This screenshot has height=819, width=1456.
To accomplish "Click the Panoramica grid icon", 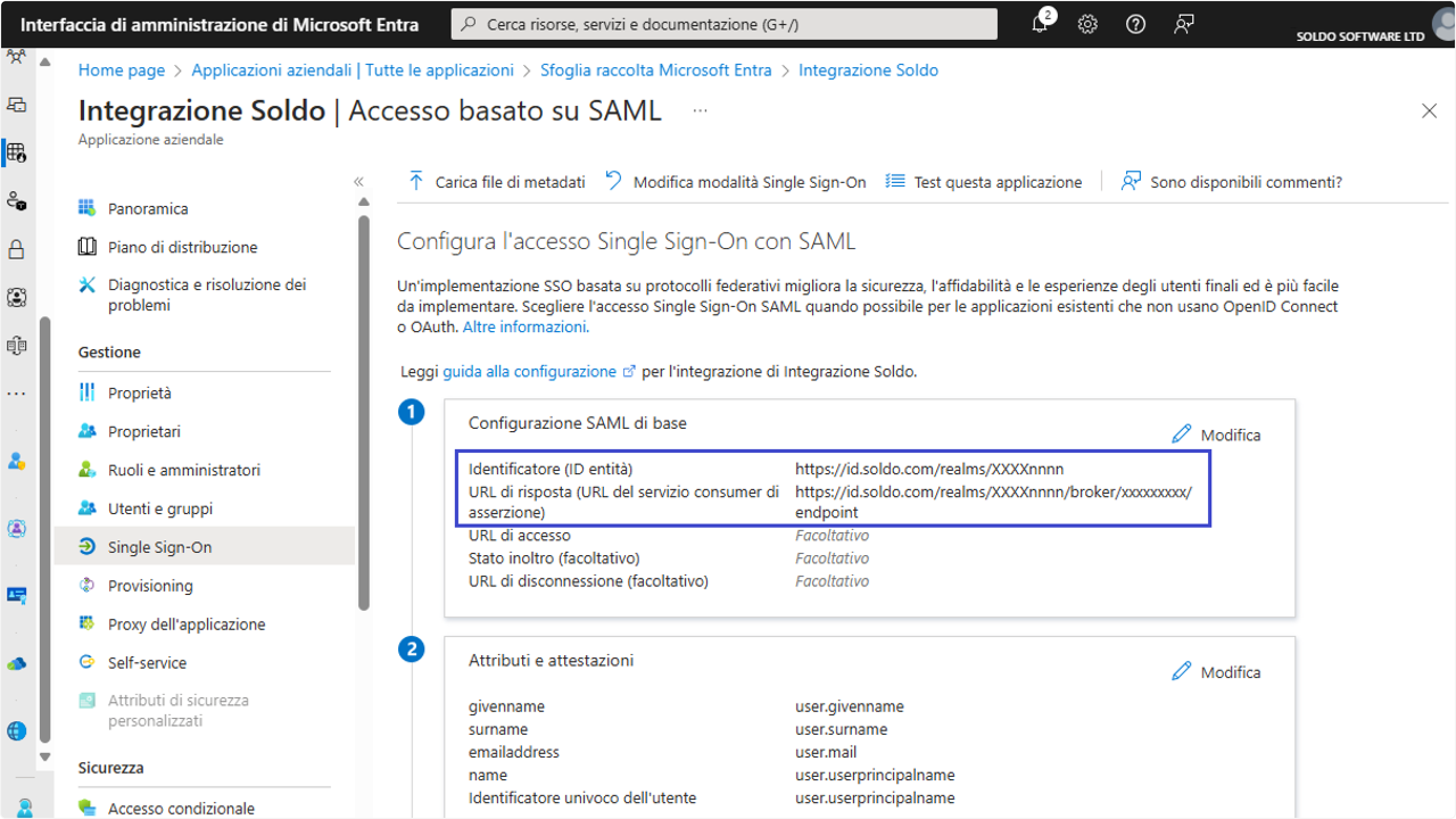I will (x=86, y=208).
